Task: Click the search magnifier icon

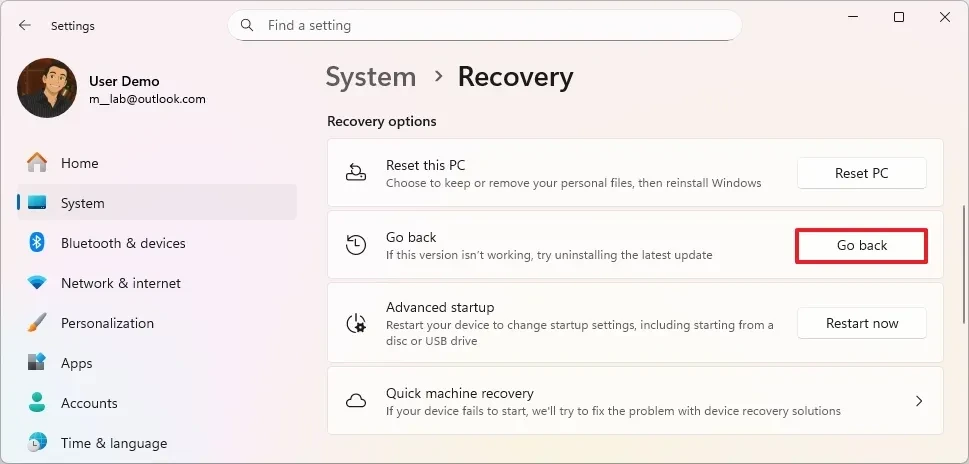Action: click(248, 25)
